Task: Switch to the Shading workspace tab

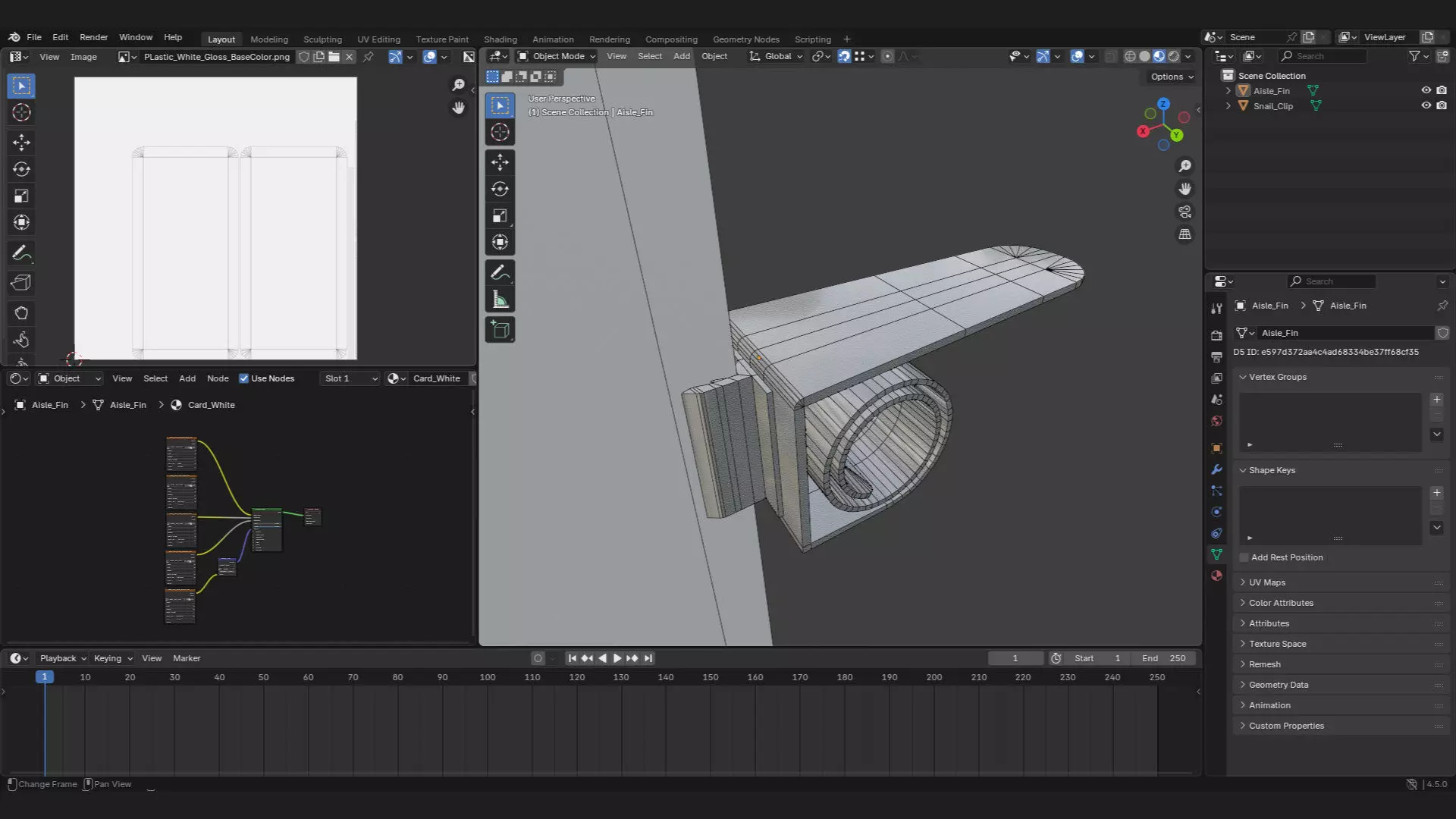Action: point(500,39)
